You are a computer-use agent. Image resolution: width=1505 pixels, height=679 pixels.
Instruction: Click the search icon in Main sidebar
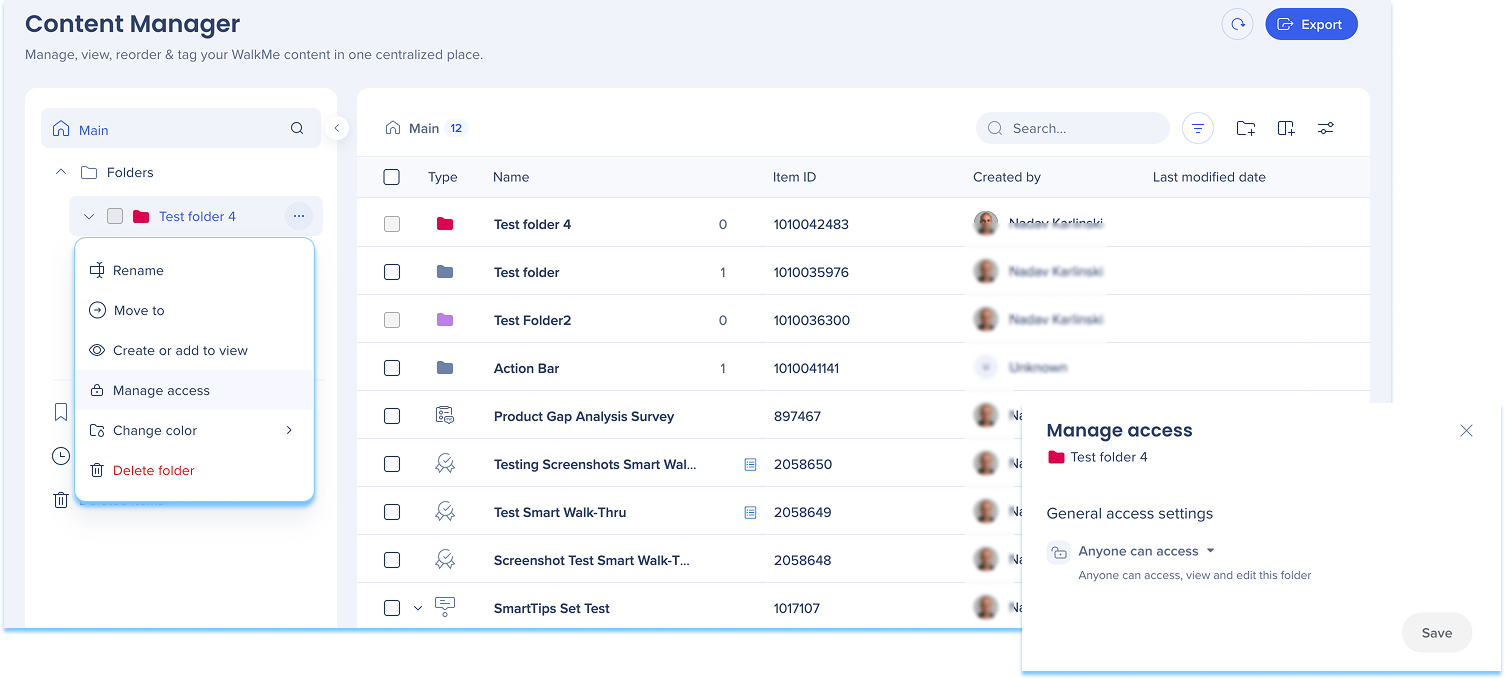point(297,129)
